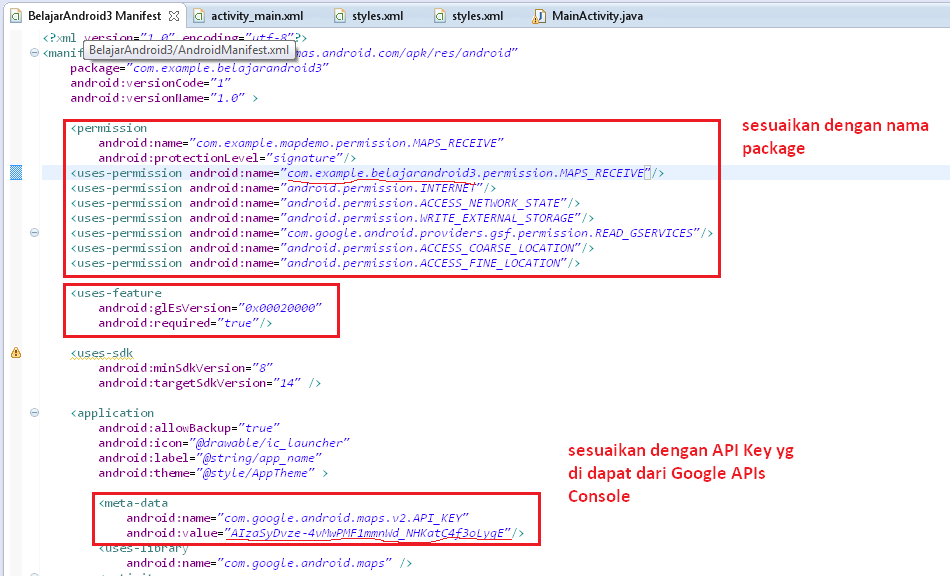Viewport: 950px width, 576px height.
Task: Click the application opening tag
Action: click(x=113, y=413)
